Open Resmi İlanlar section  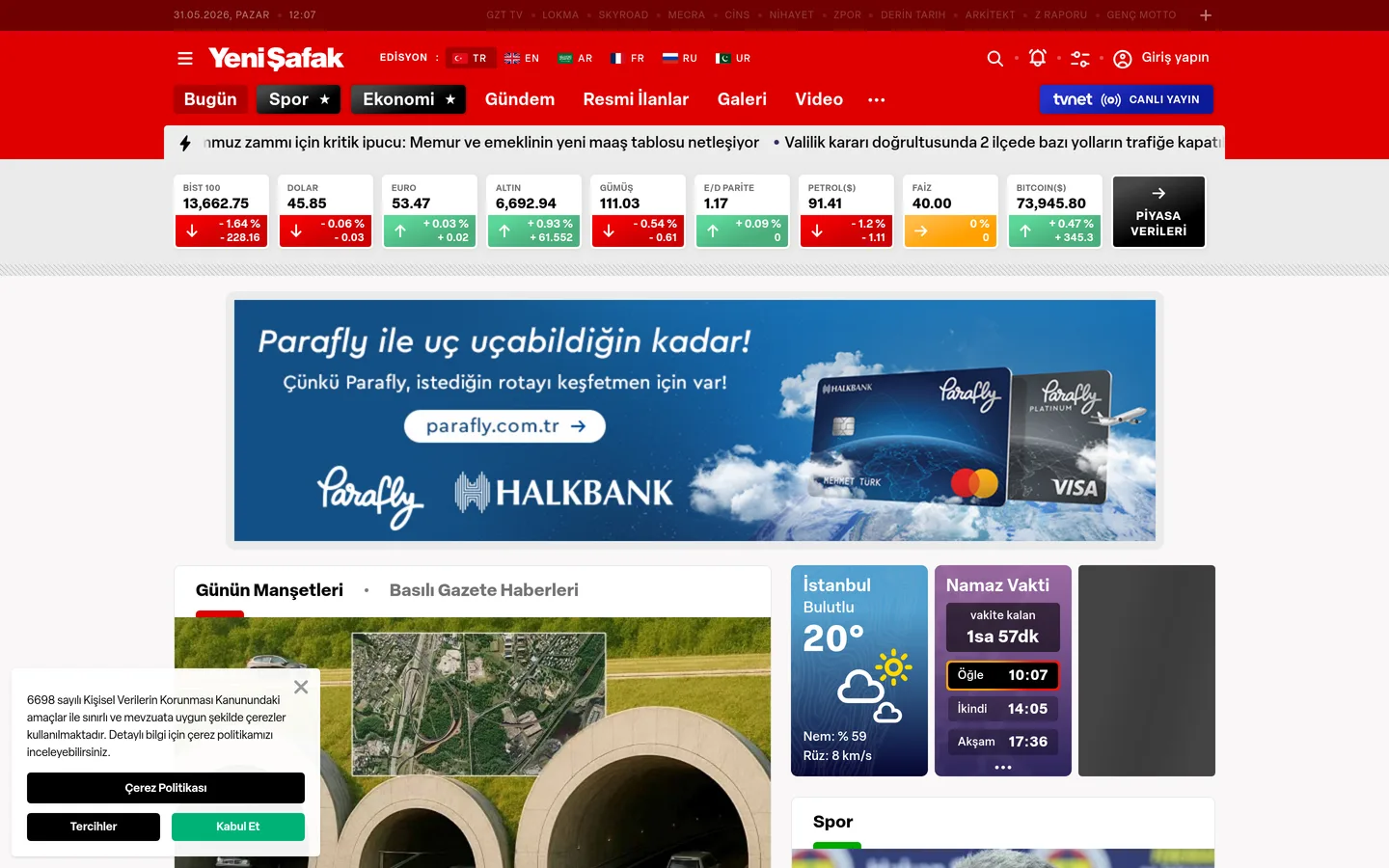pos(636,99)
